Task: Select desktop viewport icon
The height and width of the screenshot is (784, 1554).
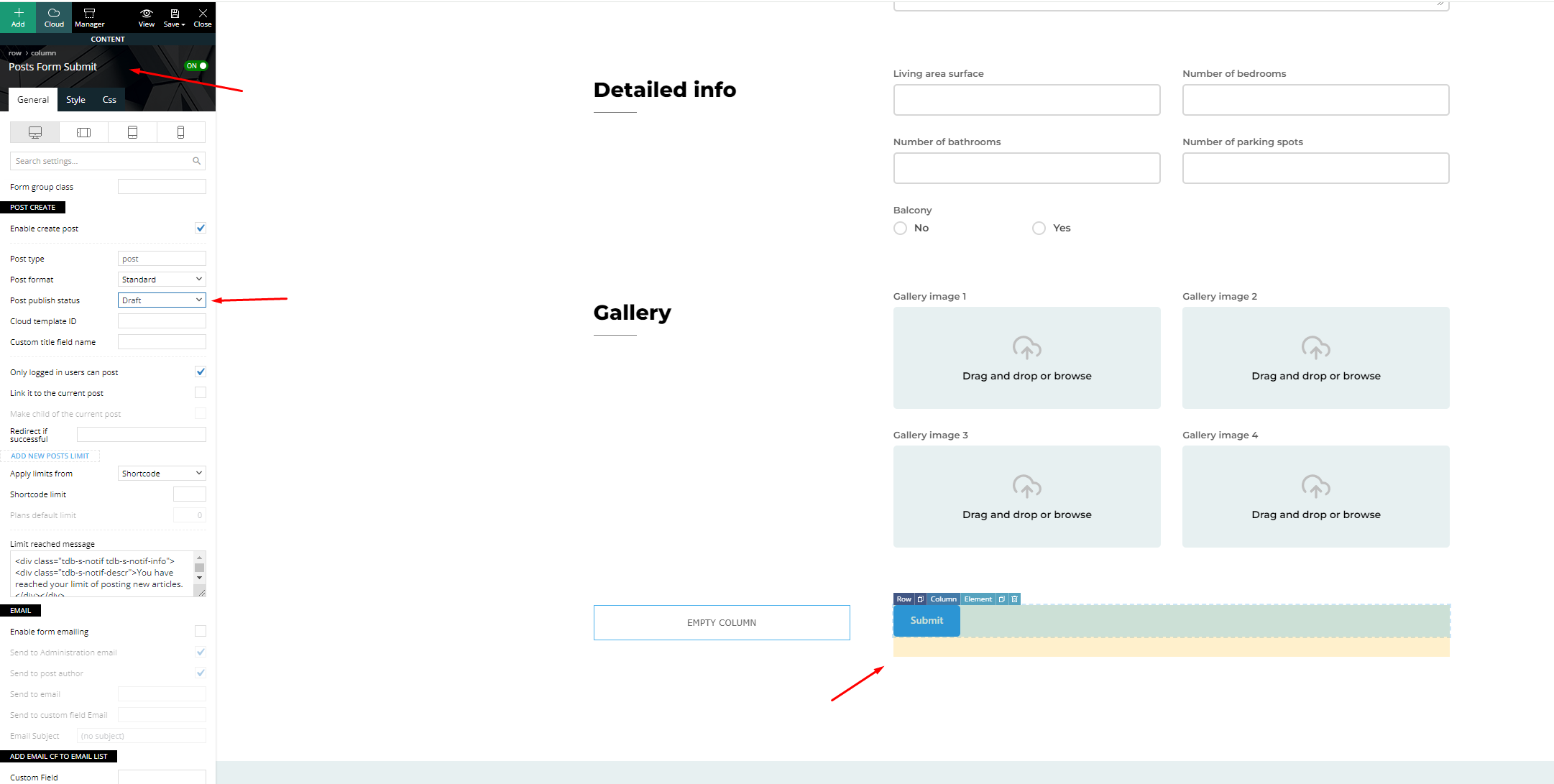Action: point(35,132)
